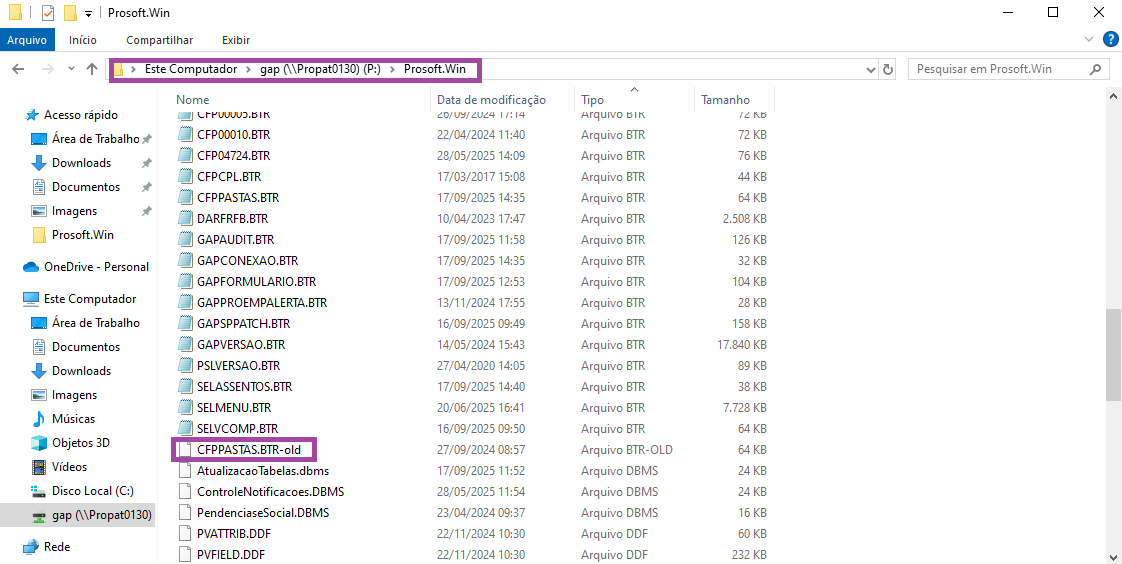Open pinned Área de Trabalho under Acesso rápido

96,139
